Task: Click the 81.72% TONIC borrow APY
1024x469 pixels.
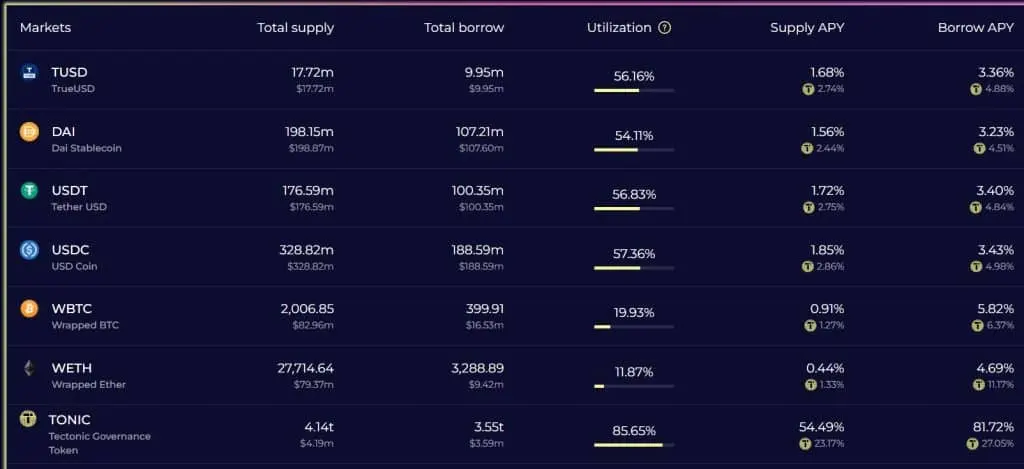Action: 993,427
